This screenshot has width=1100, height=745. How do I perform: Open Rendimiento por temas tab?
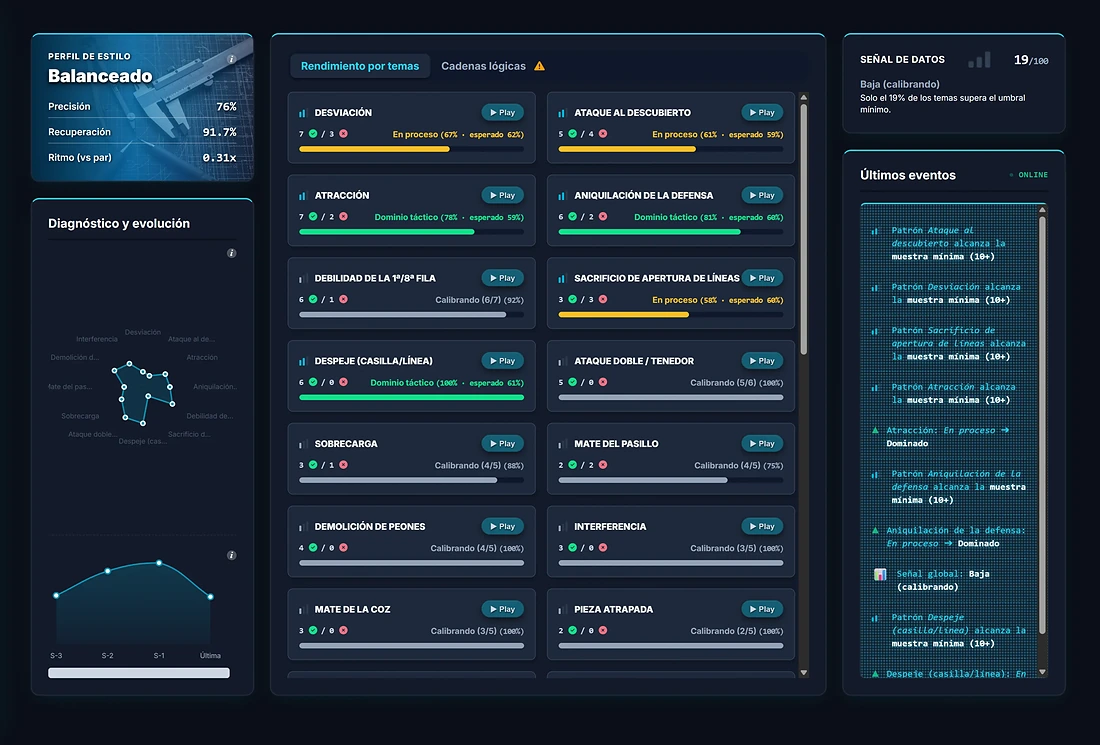click(360, 66)
